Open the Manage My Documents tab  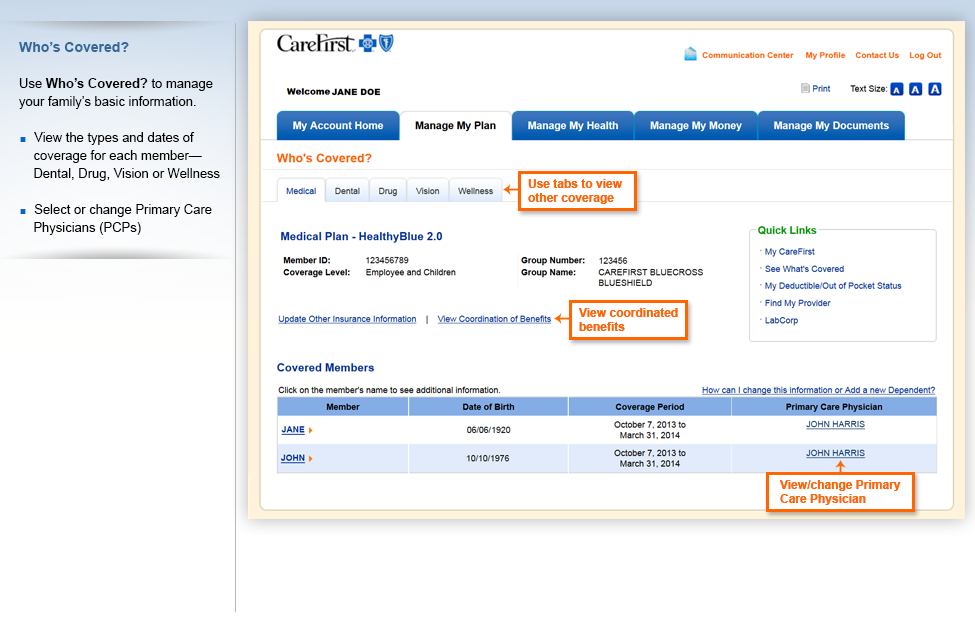click(x=831, y=126)
